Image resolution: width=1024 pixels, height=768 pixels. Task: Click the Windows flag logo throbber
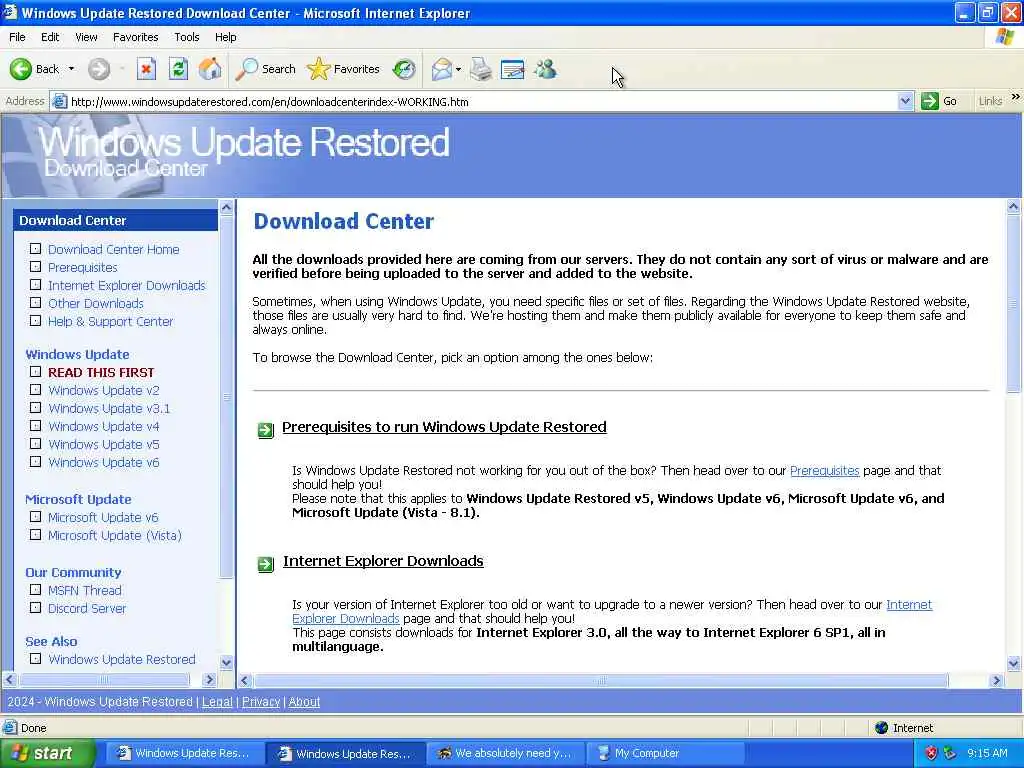click(1004, 37)
